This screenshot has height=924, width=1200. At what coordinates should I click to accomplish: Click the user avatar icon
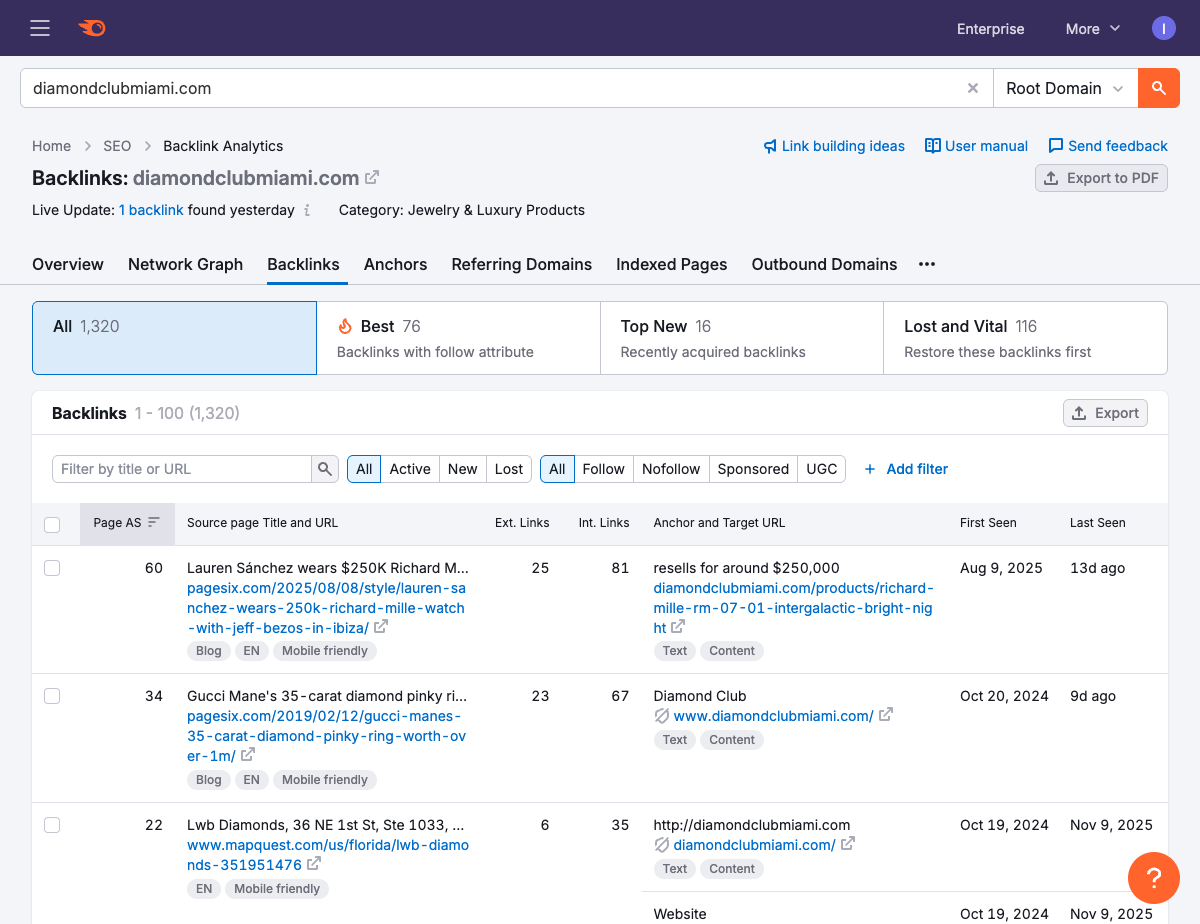point(1164,28)
